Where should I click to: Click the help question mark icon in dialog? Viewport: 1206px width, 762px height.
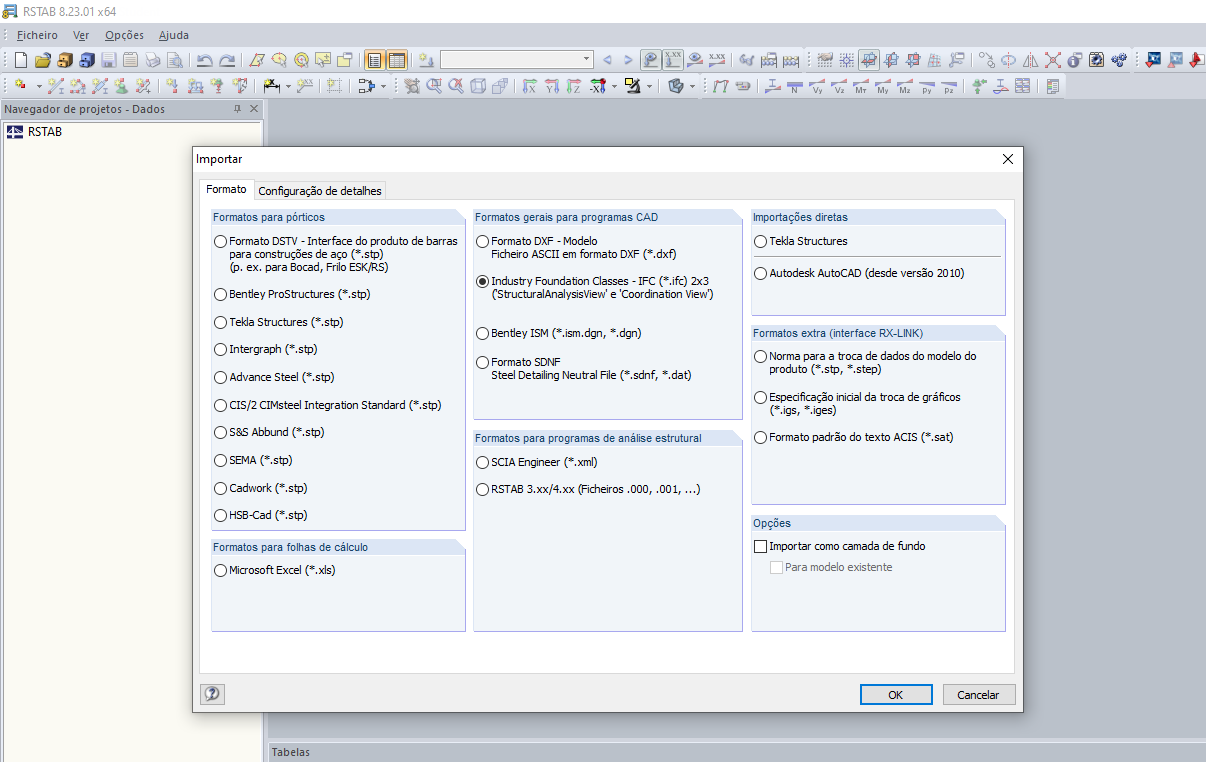pyautogui.click(x=212, y=694)
